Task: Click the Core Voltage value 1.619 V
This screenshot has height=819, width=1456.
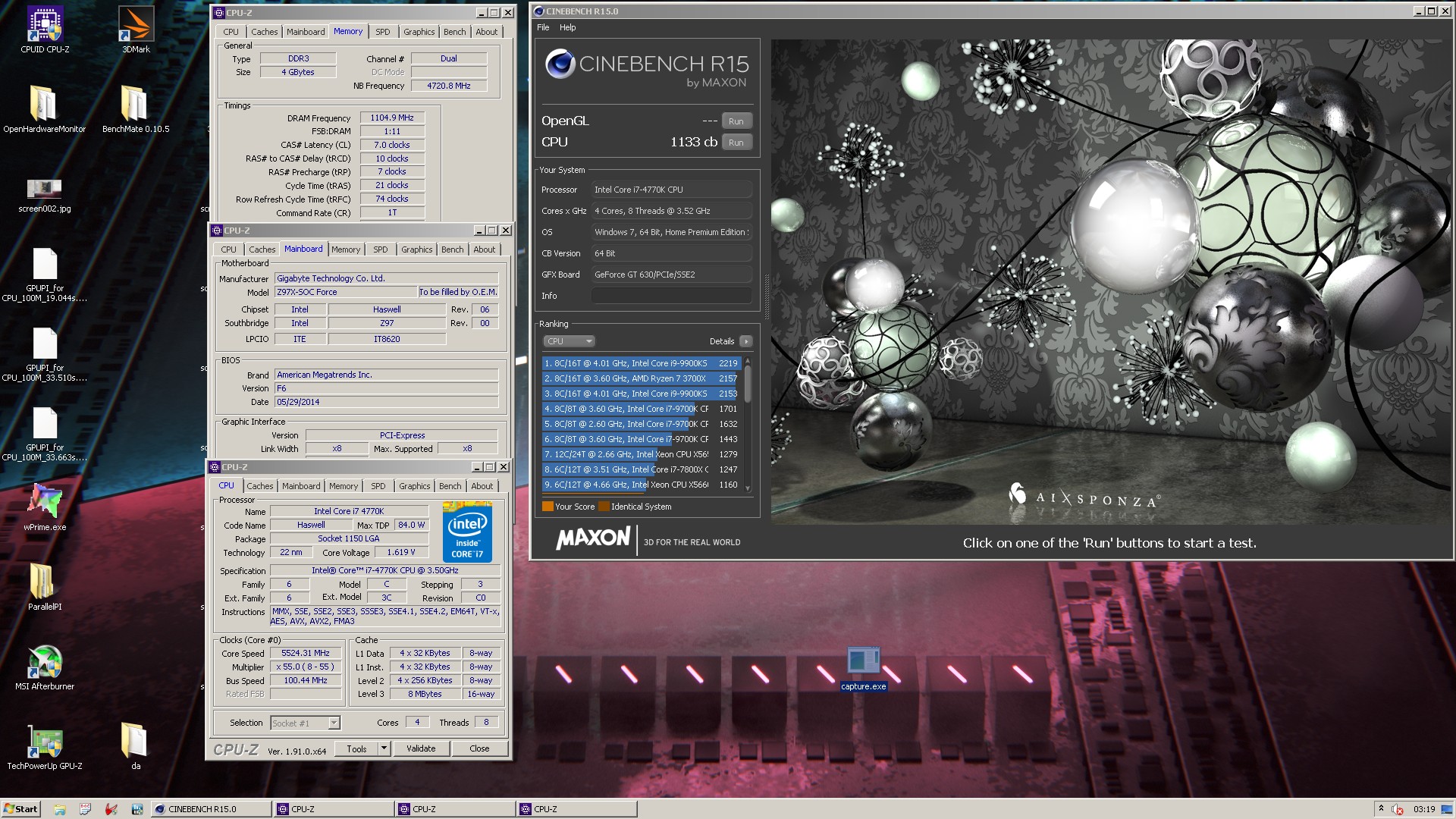Action: tap(400, 552)
